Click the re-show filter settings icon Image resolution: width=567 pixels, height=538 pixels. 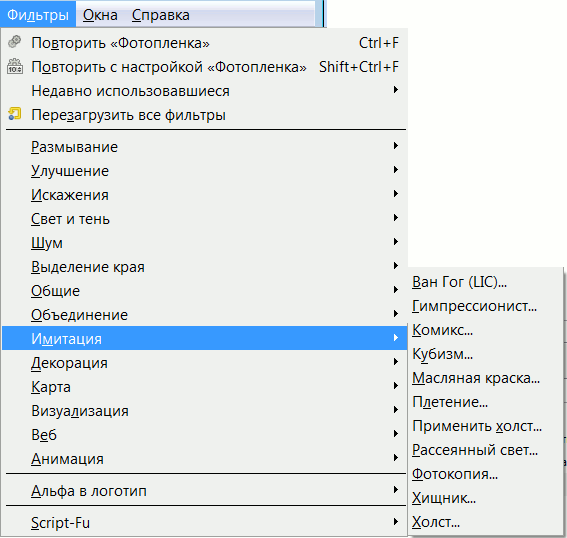(14, 66)
